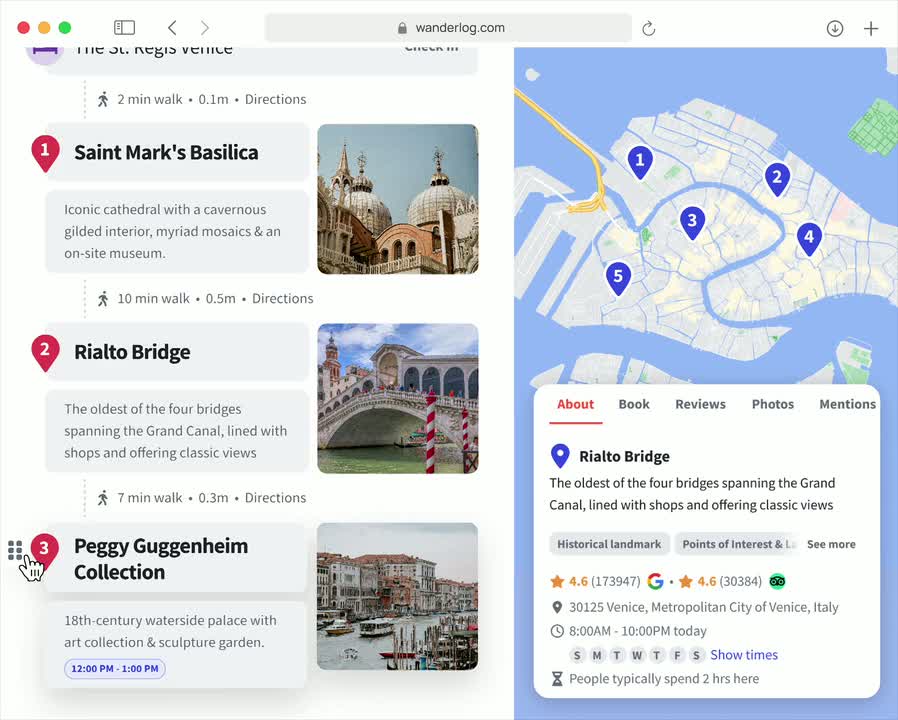898x720 pixels.
Task: Click the Google rating logo
Action: pos(655,581)
